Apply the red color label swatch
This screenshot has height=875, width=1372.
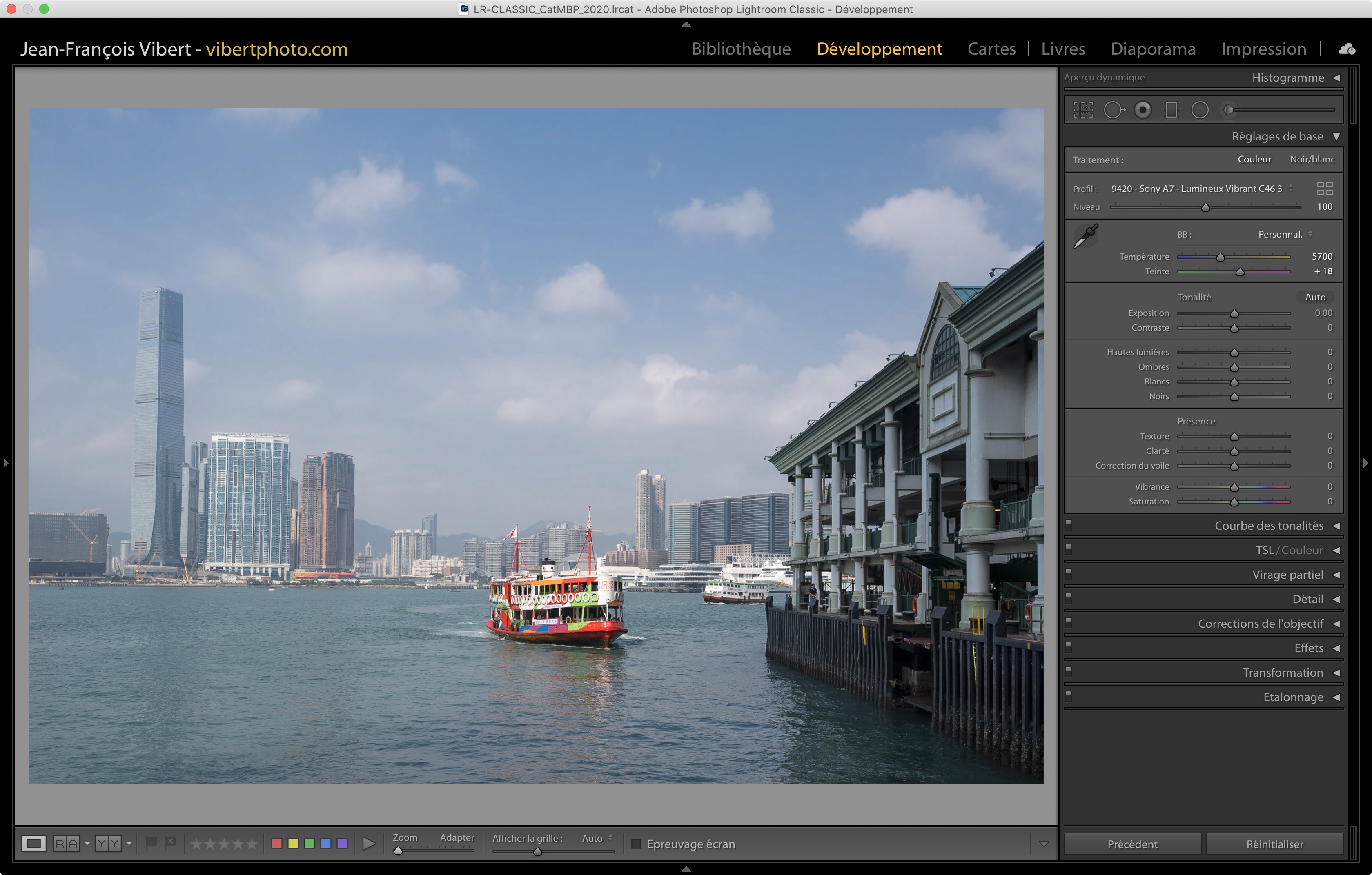point(277,844)
